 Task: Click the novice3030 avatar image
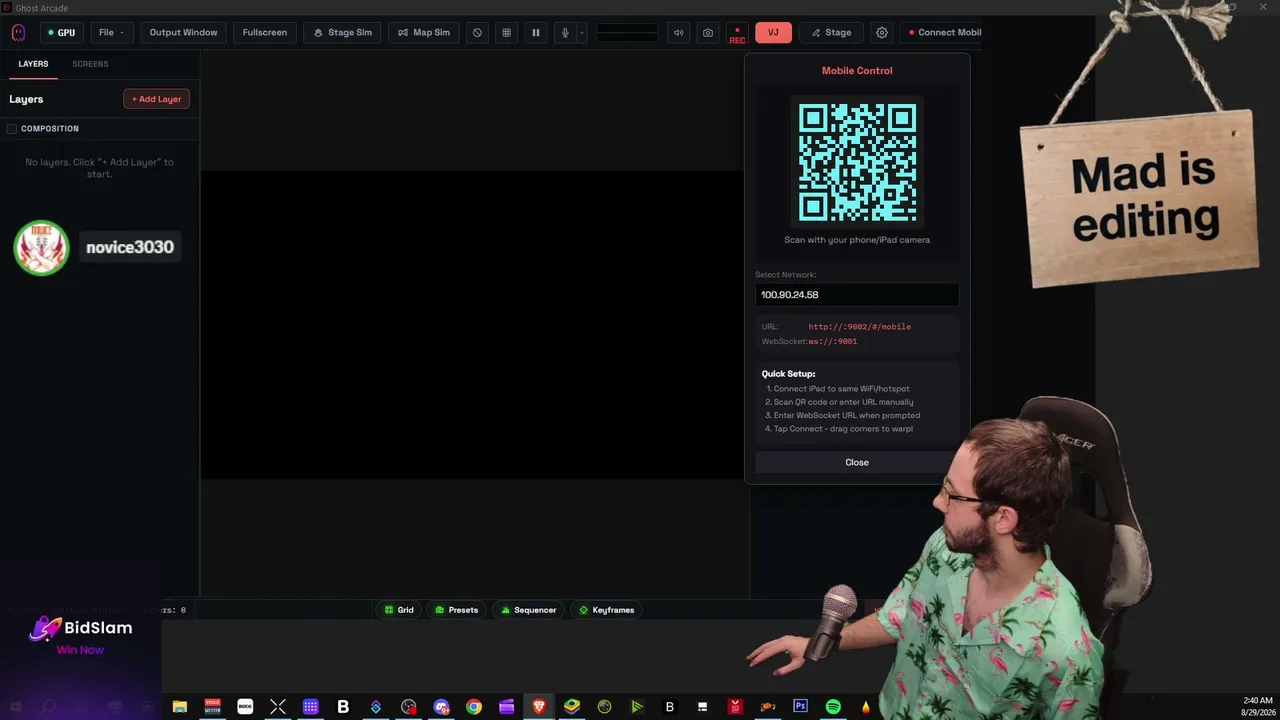pyautogui.click(x=41, y=248)
